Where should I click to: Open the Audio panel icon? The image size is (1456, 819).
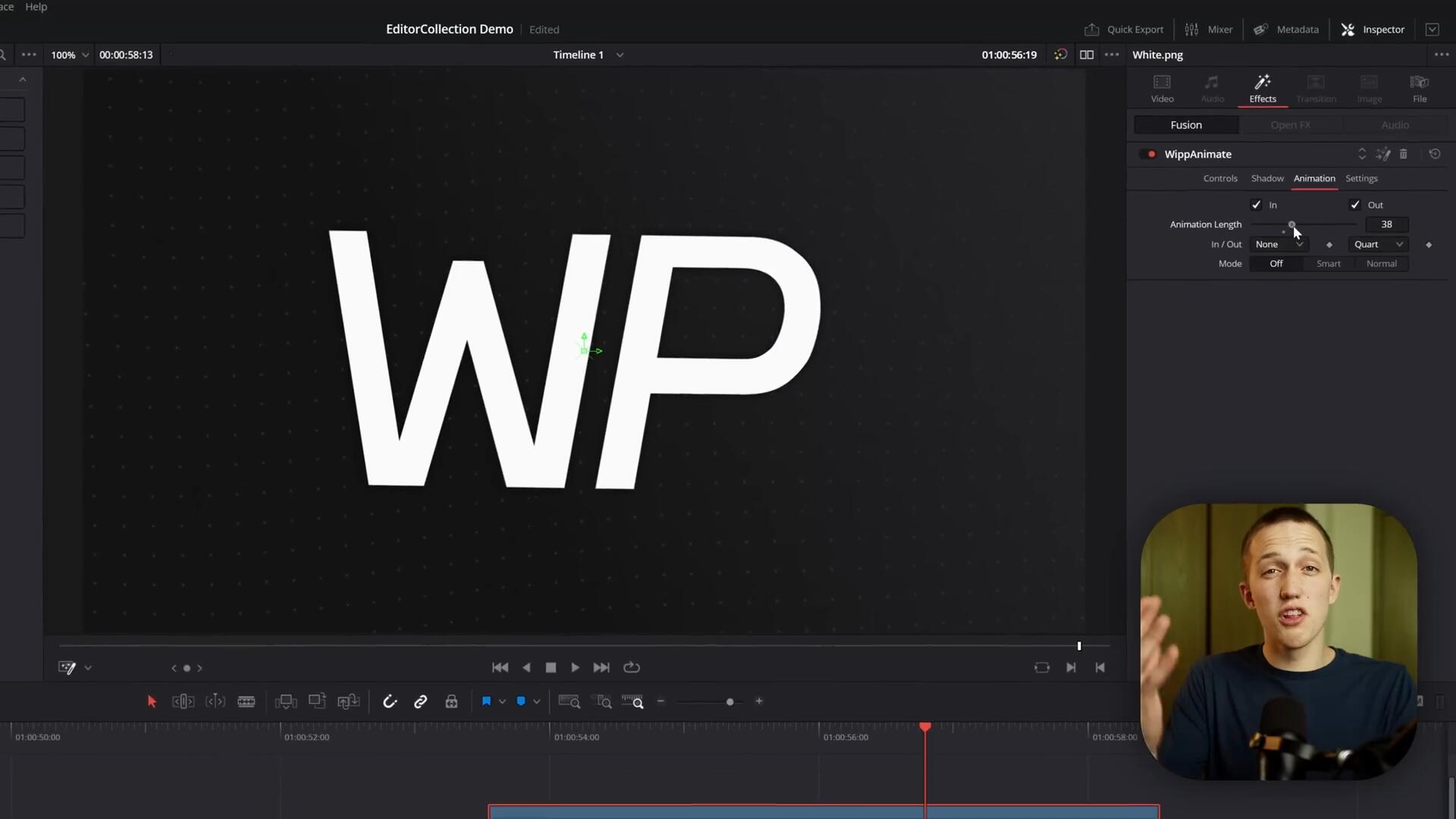point(1213,87)
